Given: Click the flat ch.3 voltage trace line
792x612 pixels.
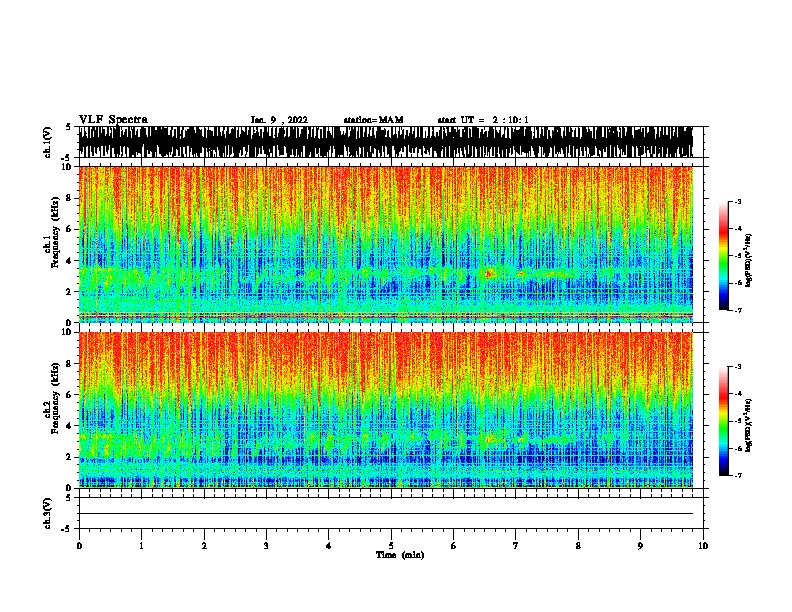Looking at the screenshot, I should tap(386, 514).
